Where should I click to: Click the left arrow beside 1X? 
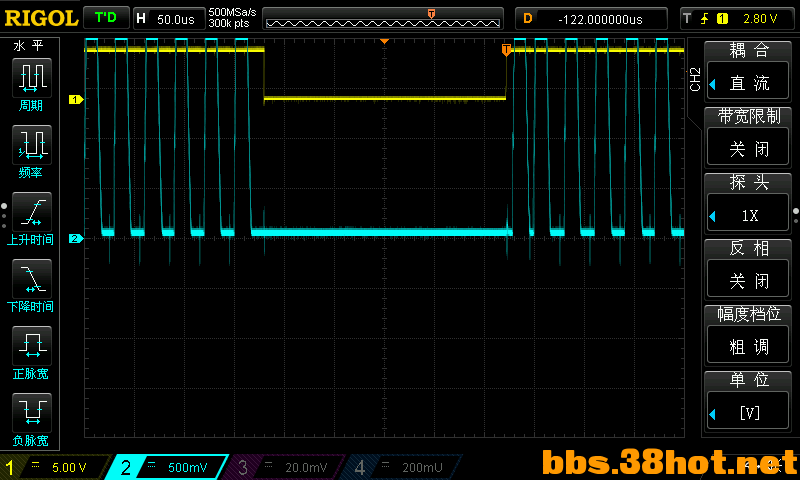pos(712,216)
